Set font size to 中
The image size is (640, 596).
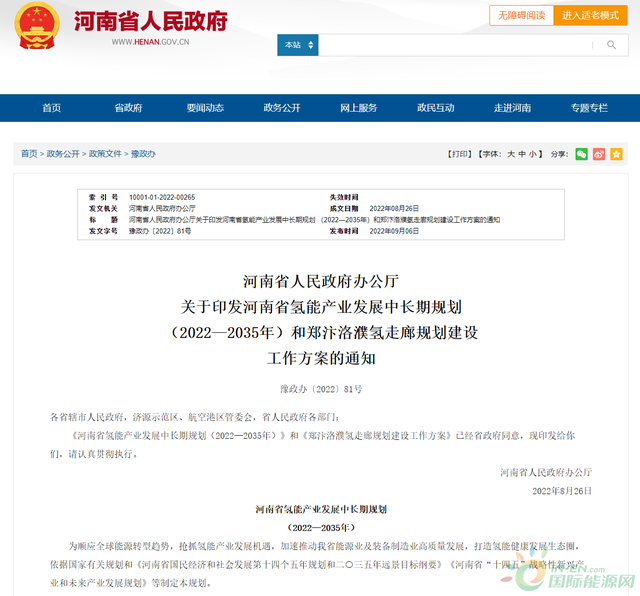522,154
